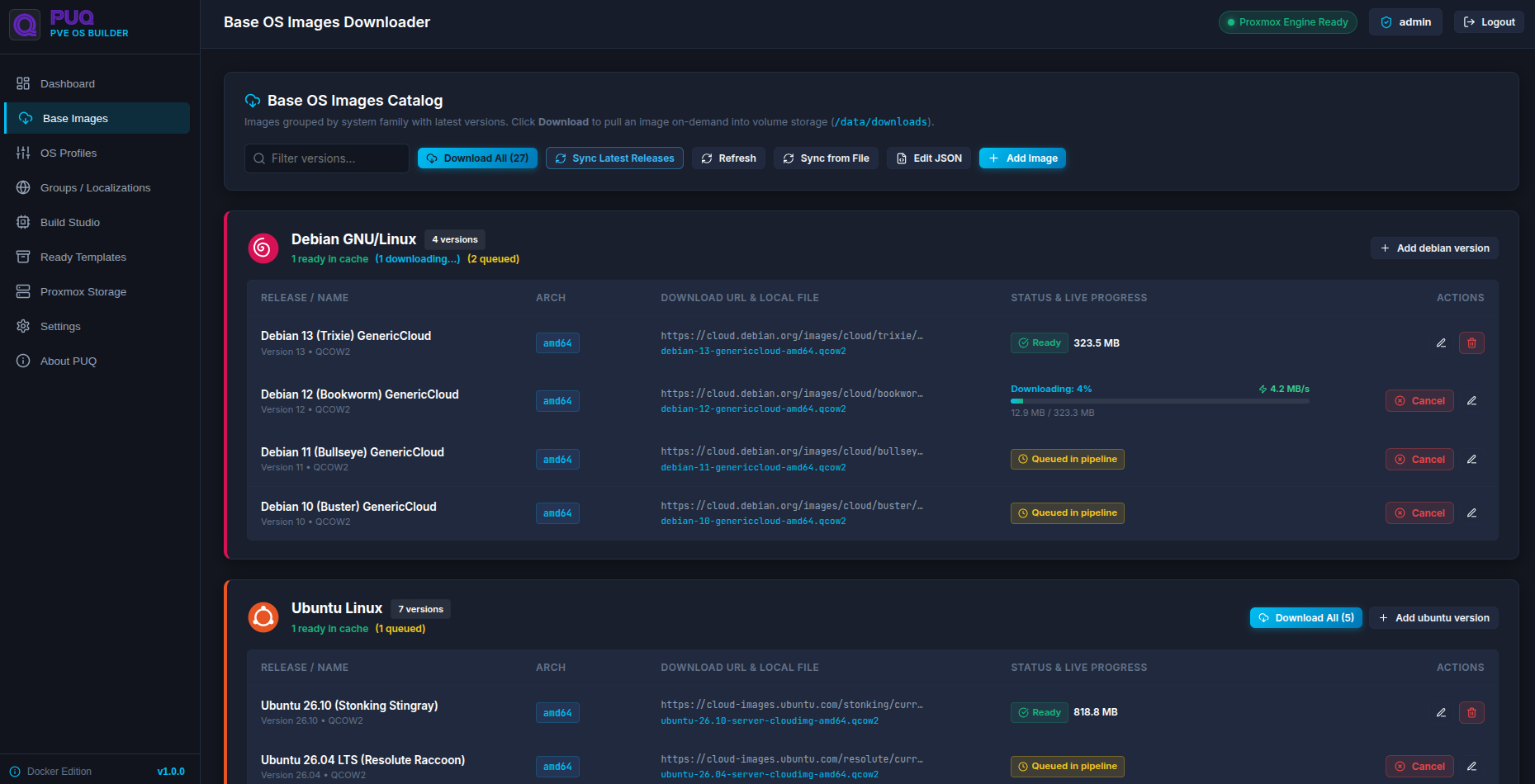
Task: Click the shield icon next to admin
Action: 1386,22
